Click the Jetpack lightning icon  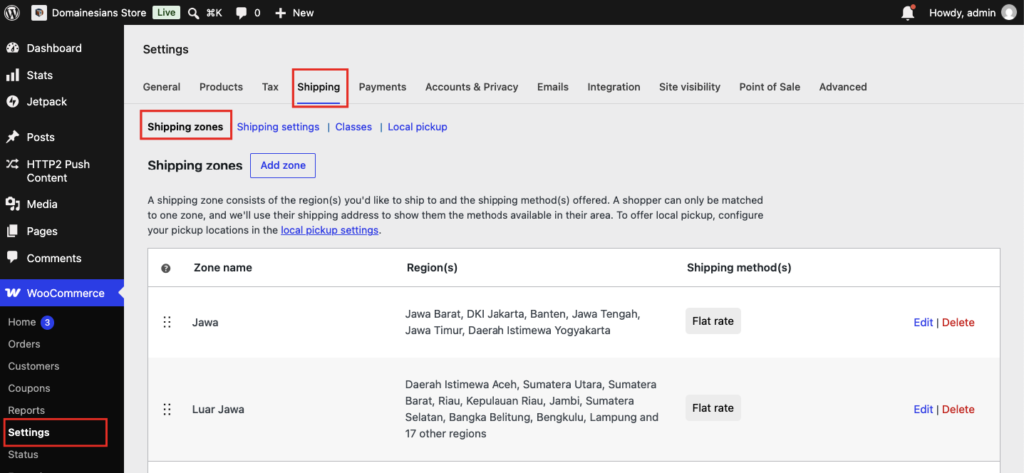coord(12,102)
